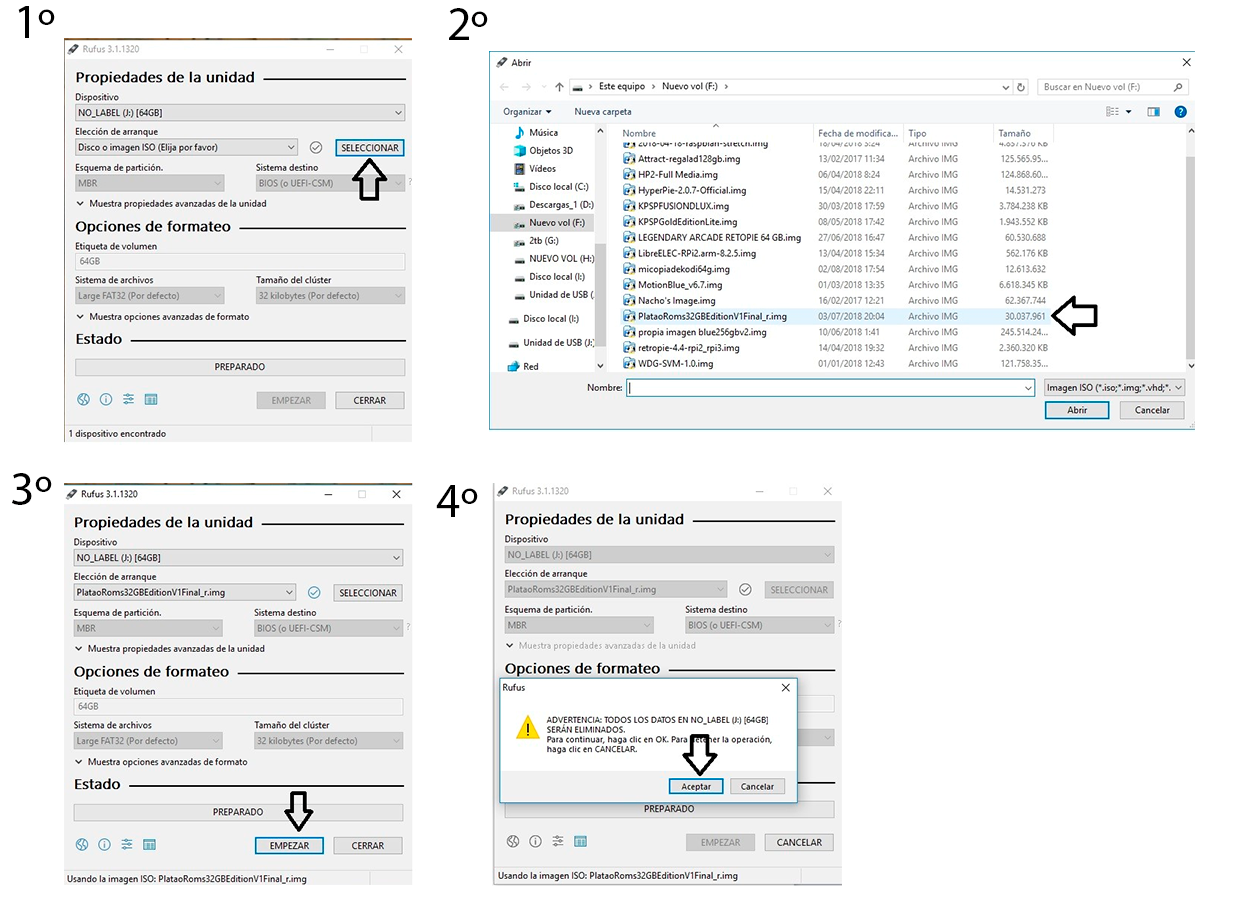Click Abrir button in the file dialog
Screen dimensions: 1236x923
1077,410
